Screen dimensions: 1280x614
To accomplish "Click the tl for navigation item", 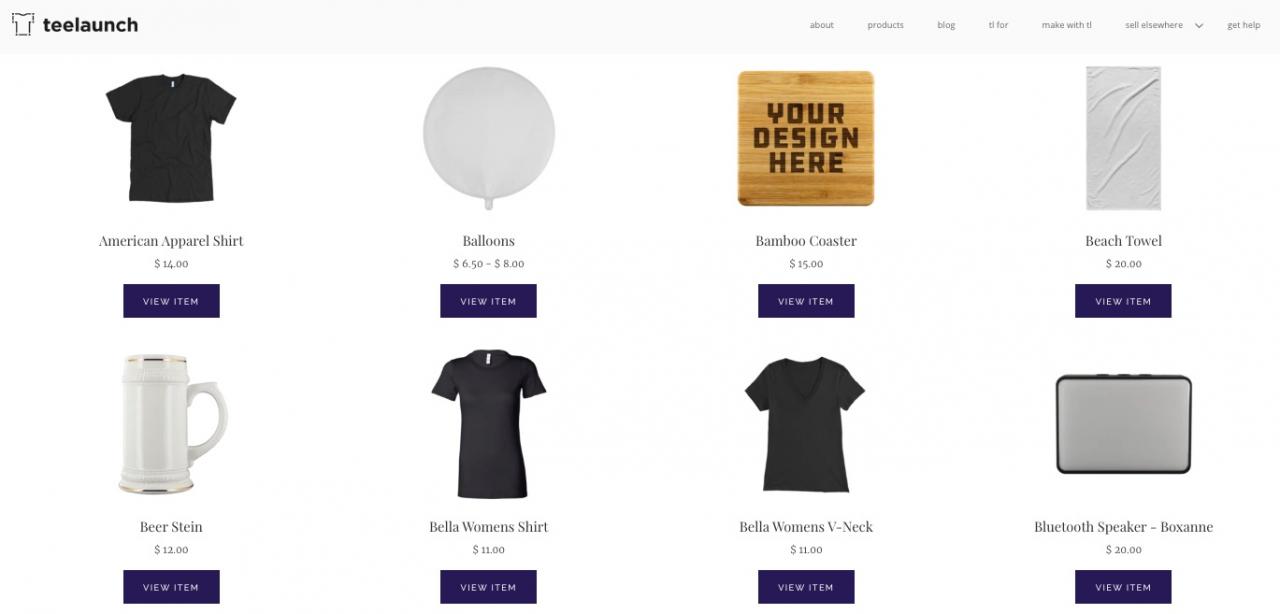I will (998, 25).
